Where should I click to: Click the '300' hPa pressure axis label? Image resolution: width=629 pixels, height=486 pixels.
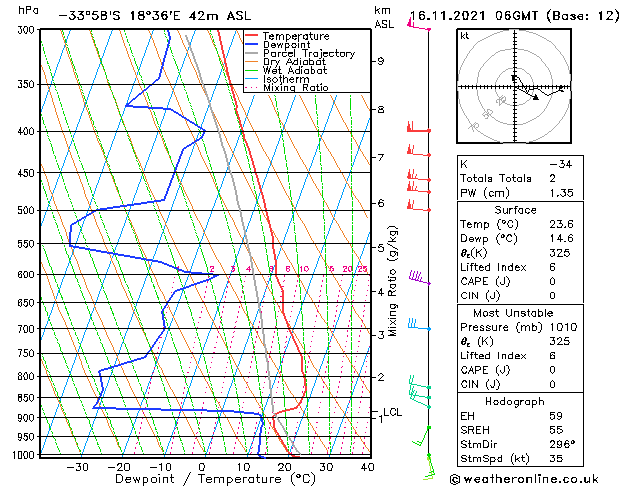(x=28, y=30)
